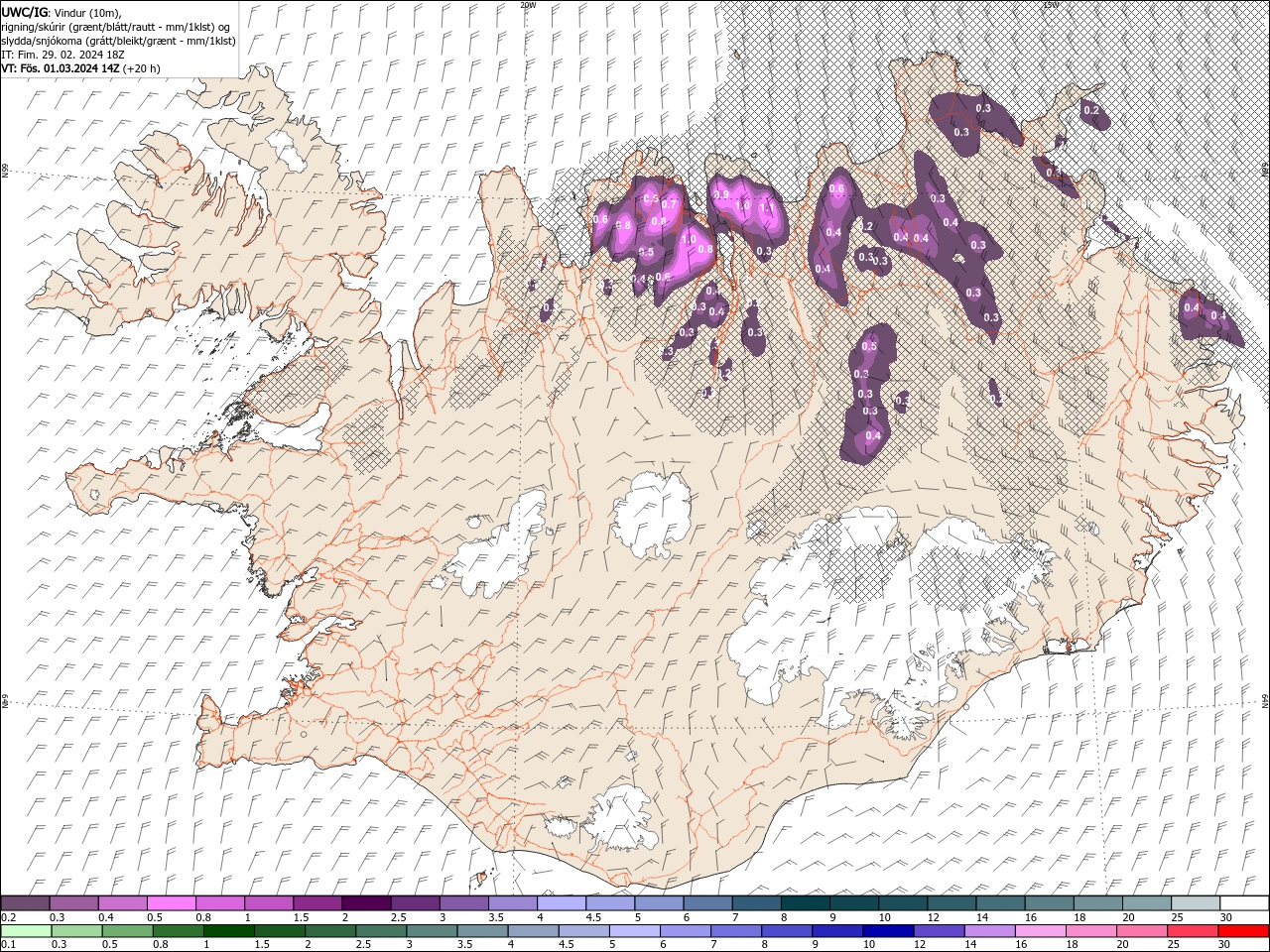Image resolution: width=1270 pixels, height=952 pixels.
Task: Click the green 0.5 swatch in lower legend
Action: (x=127, y=931)
